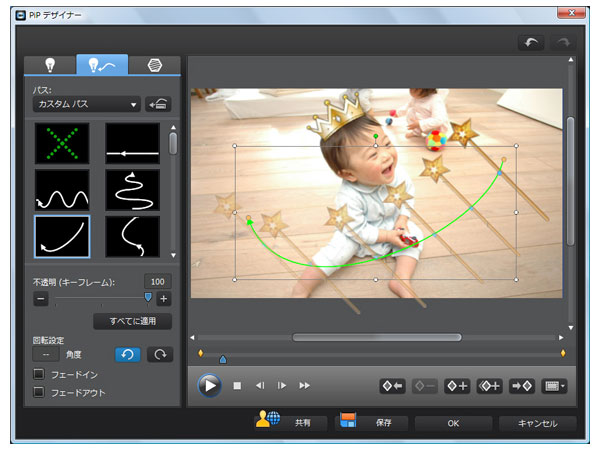Select the wavy line path thumbnail

(x=62, y=190)
